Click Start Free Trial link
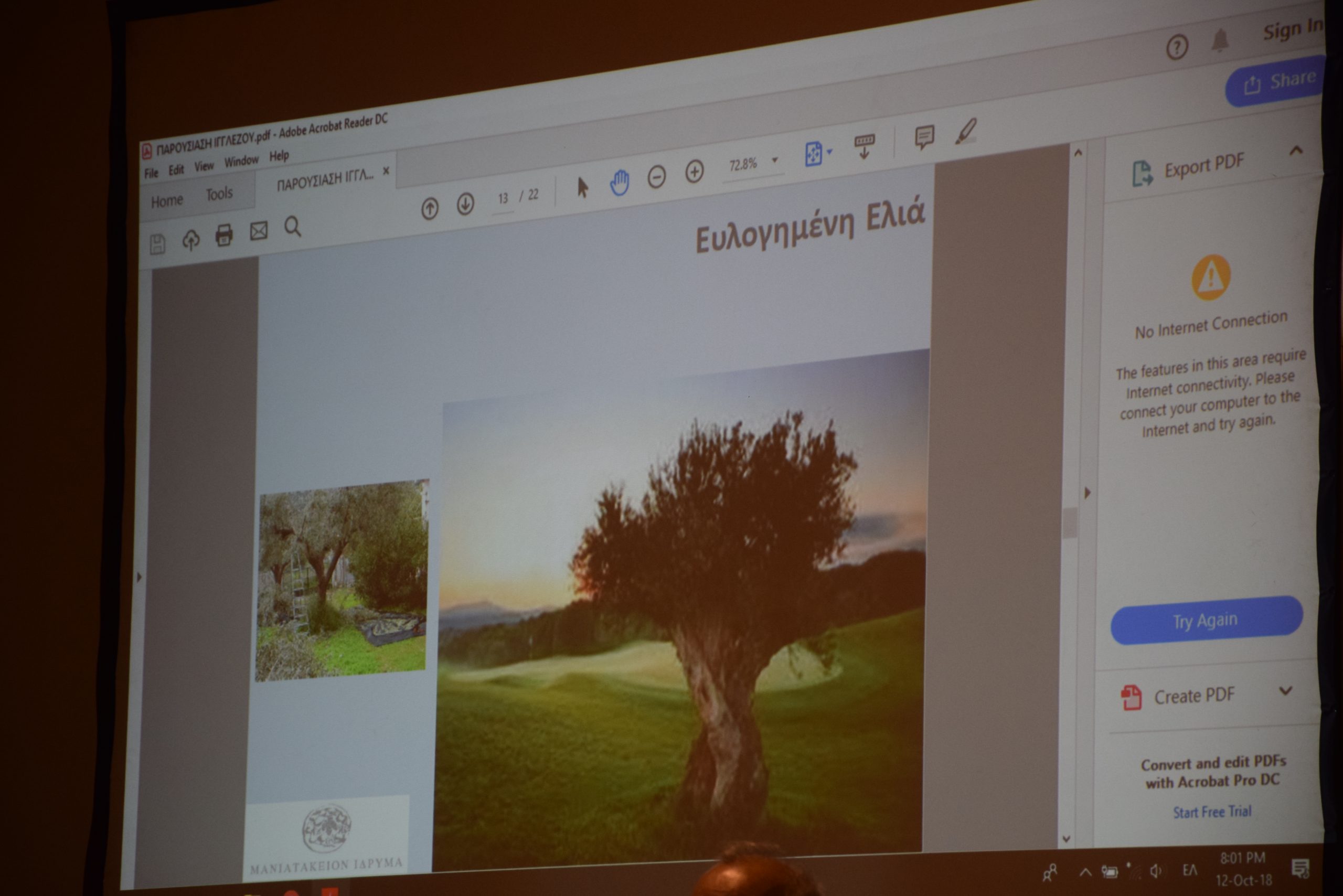The height and width of the screenshot is (896, 1343). click(x=1212, y=812)
